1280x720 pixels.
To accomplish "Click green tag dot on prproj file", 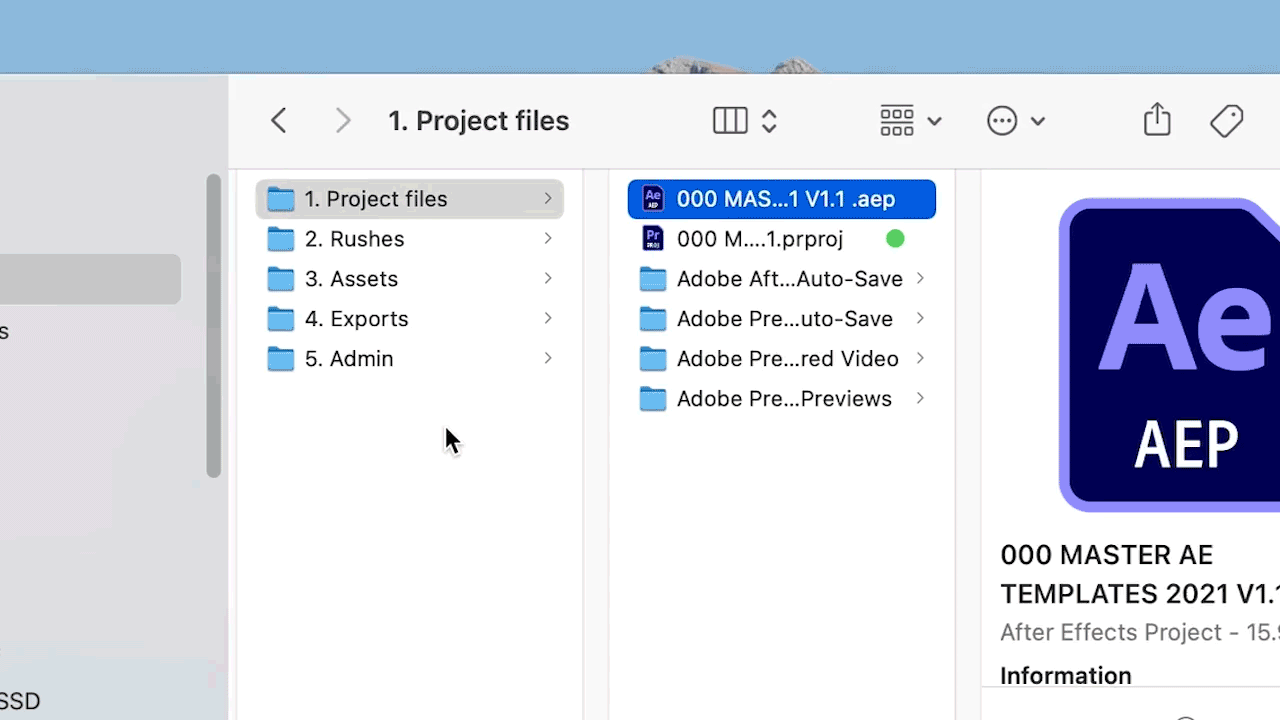I will tap(895, 239).
